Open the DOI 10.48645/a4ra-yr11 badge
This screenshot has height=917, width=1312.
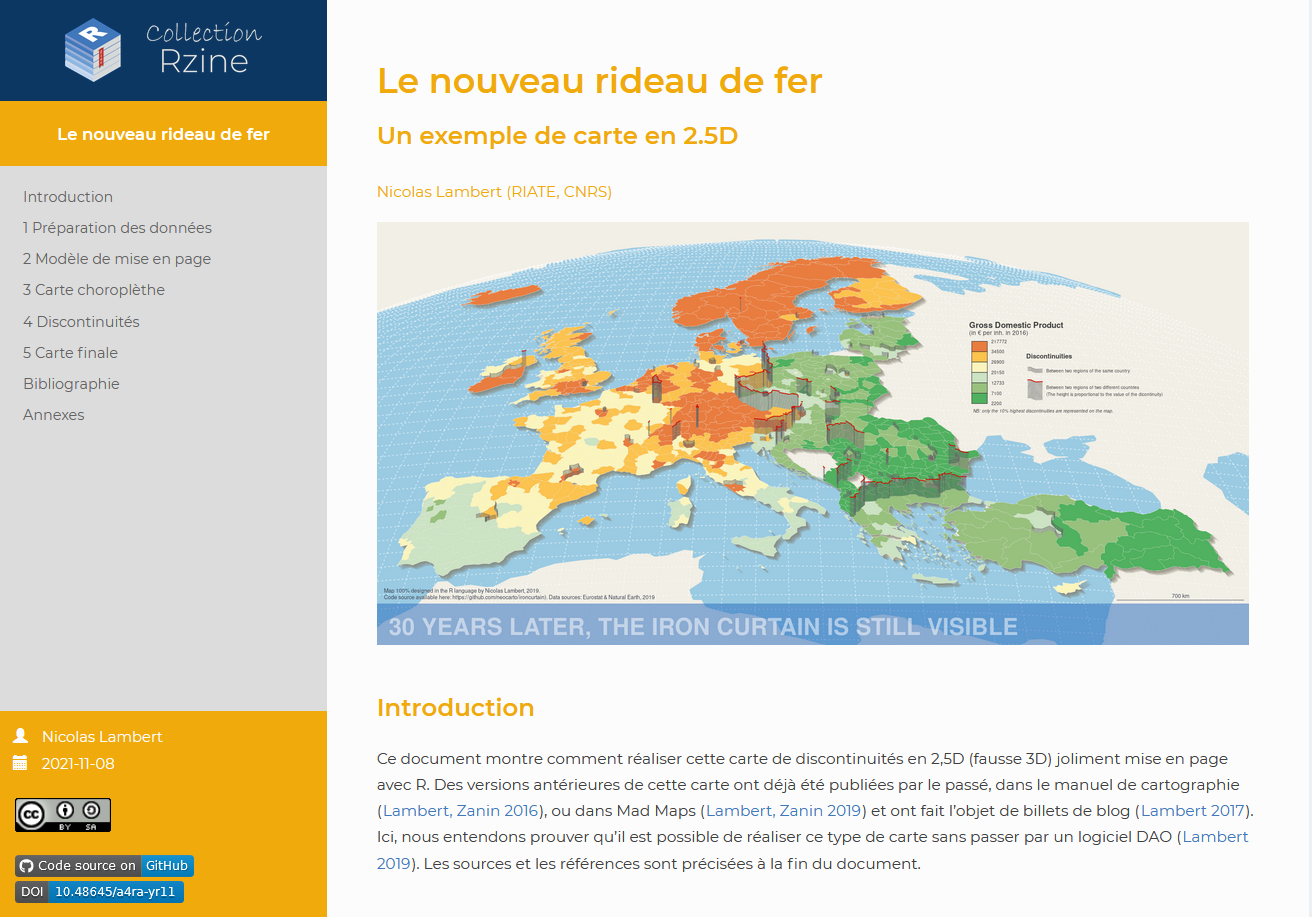(x=99, y=892)
